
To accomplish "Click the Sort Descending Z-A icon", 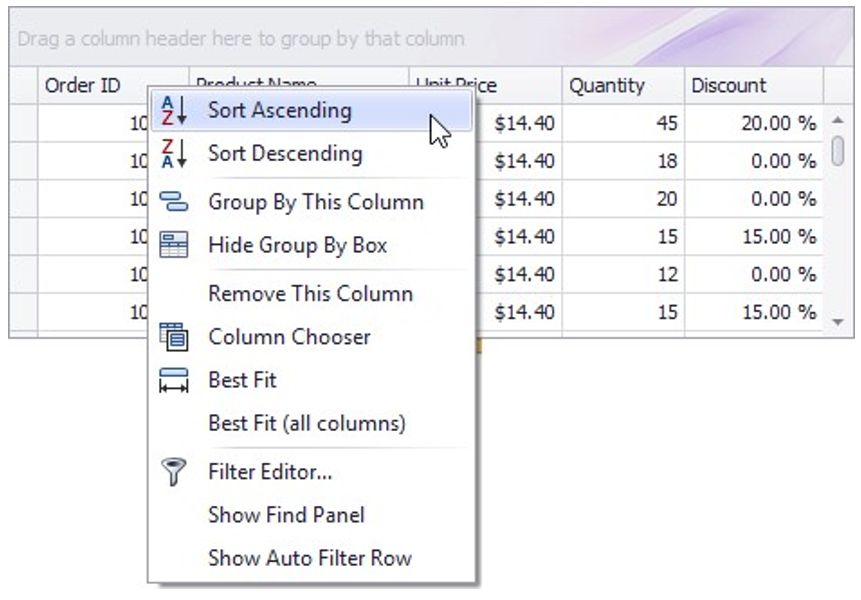I will [x=173, y=154].
